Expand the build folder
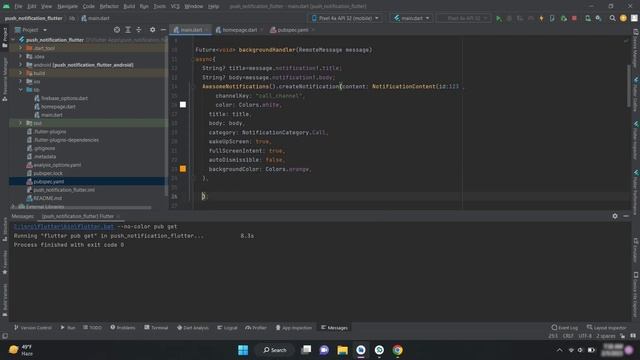The height and width of the screenshot is (360, 640). [20, 73]
